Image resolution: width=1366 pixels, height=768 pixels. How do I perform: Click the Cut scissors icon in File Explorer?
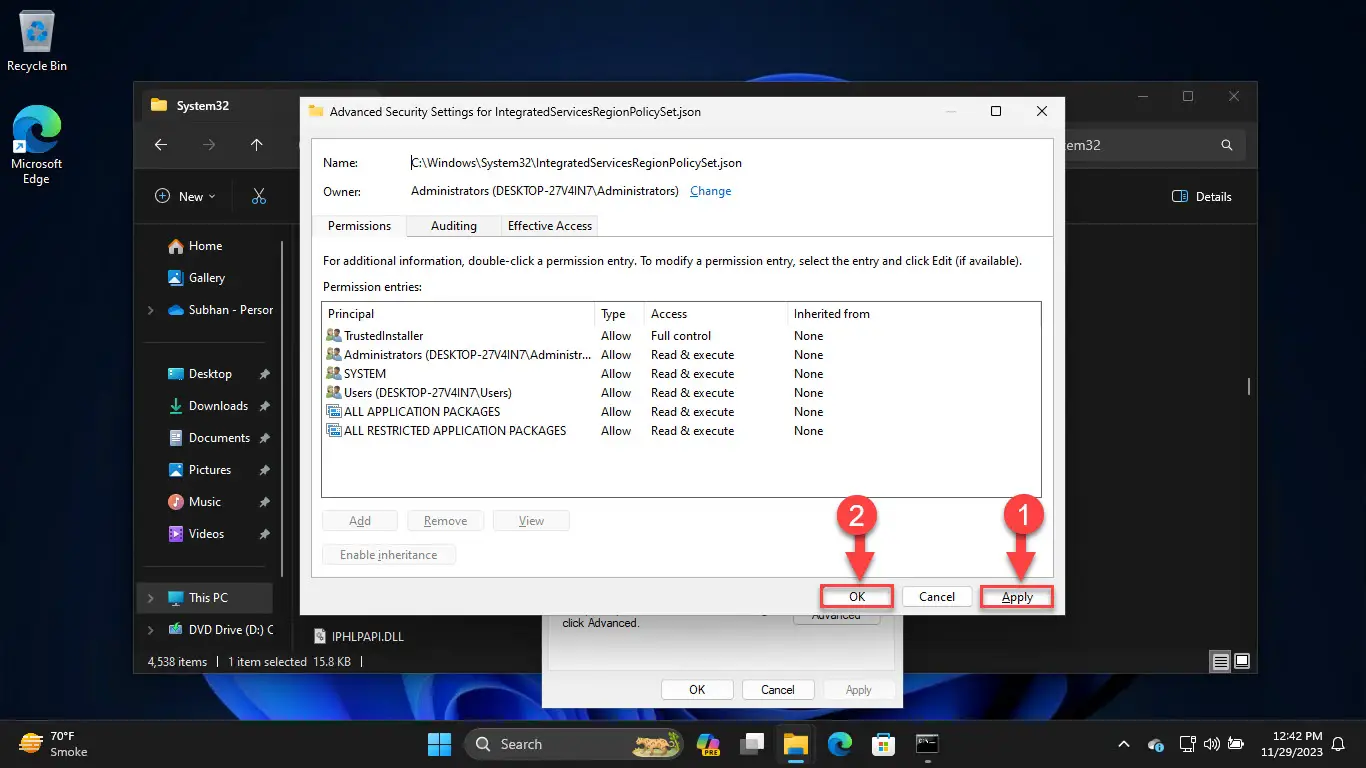tap(259, 197)
